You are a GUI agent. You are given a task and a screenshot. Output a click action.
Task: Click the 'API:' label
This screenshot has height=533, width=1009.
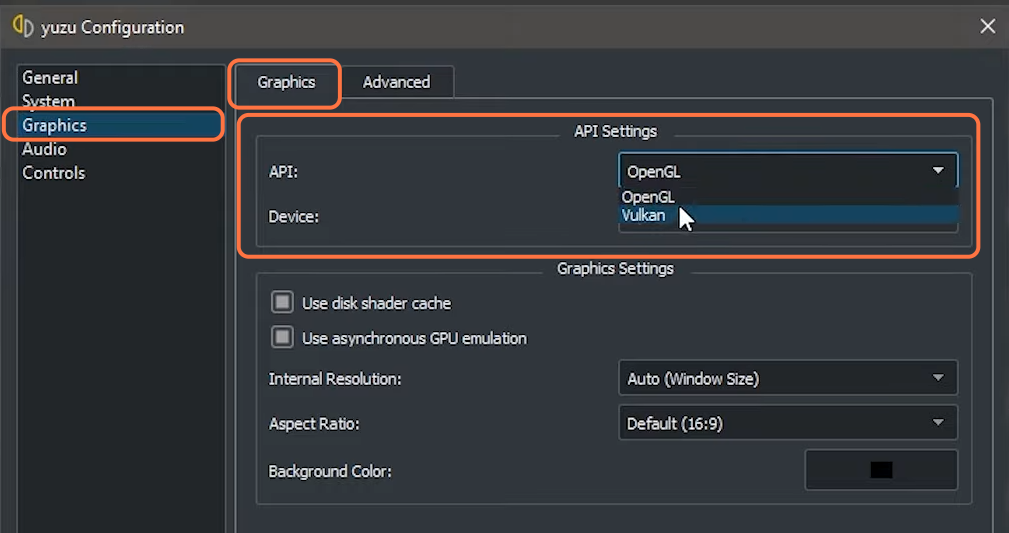283,172
